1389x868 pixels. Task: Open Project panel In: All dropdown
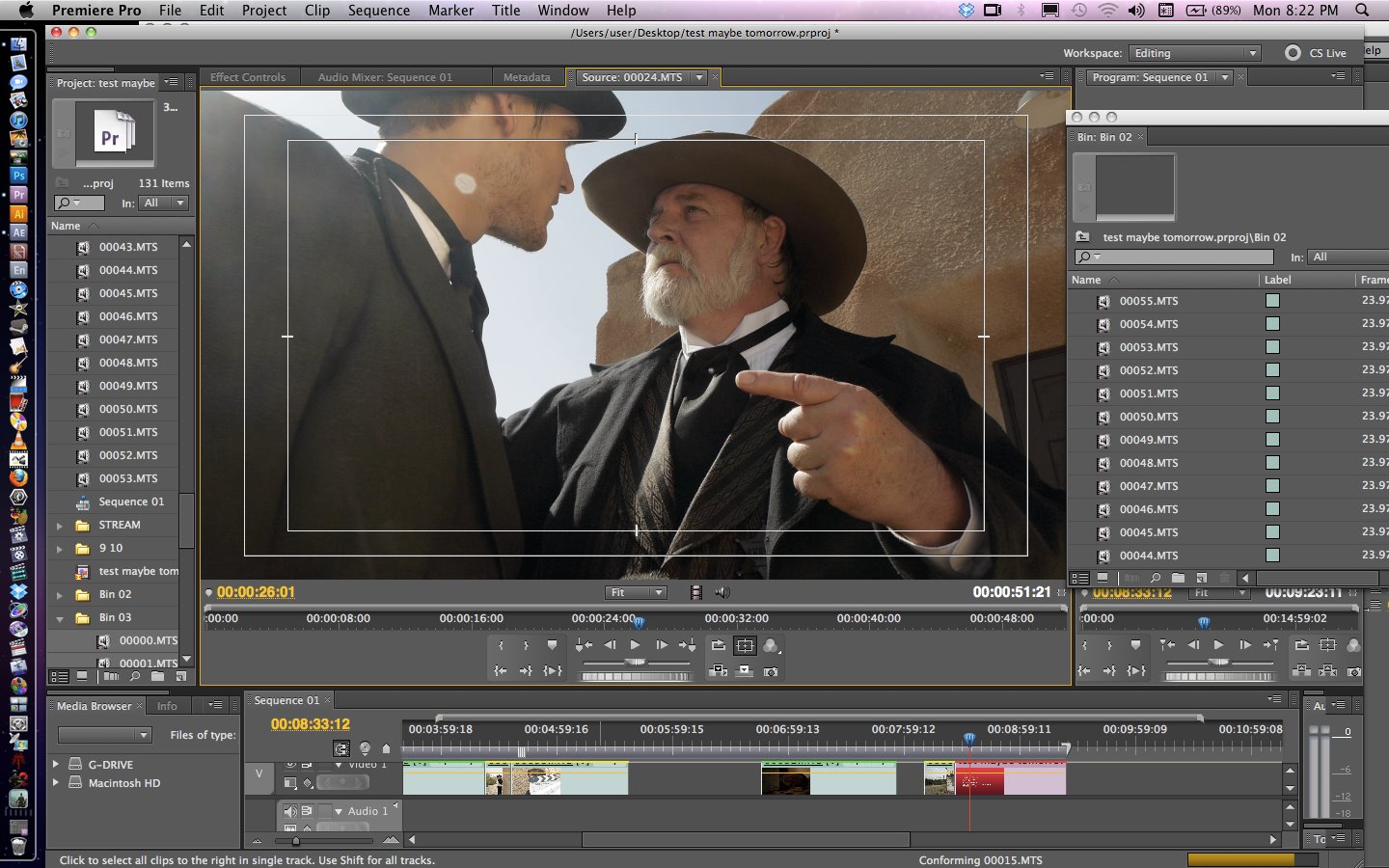point(164,203)
